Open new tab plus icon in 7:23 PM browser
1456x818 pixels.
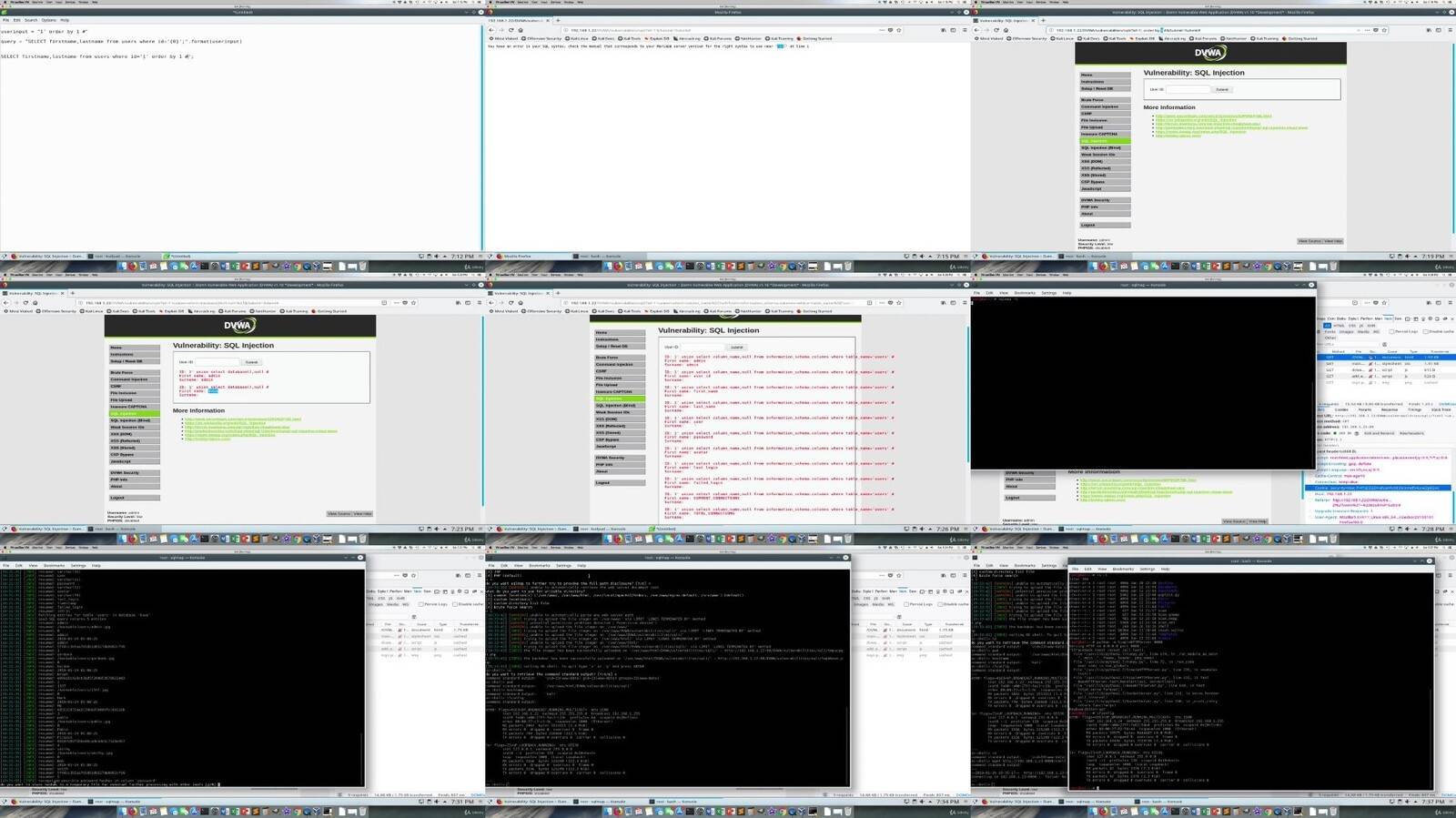pos(72,293)
